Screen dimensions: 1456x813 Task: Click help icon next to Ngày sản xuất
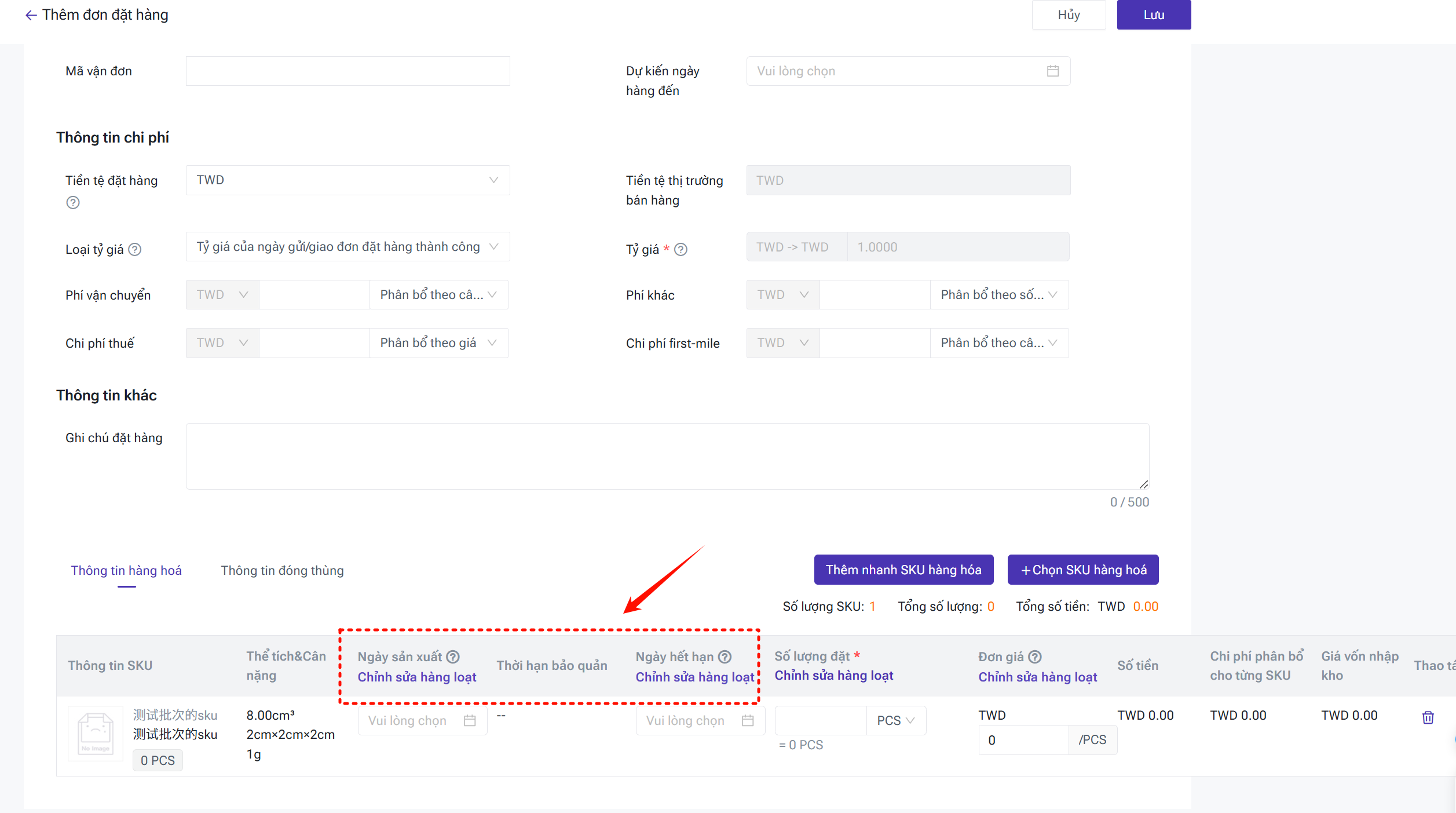(453, 657)
